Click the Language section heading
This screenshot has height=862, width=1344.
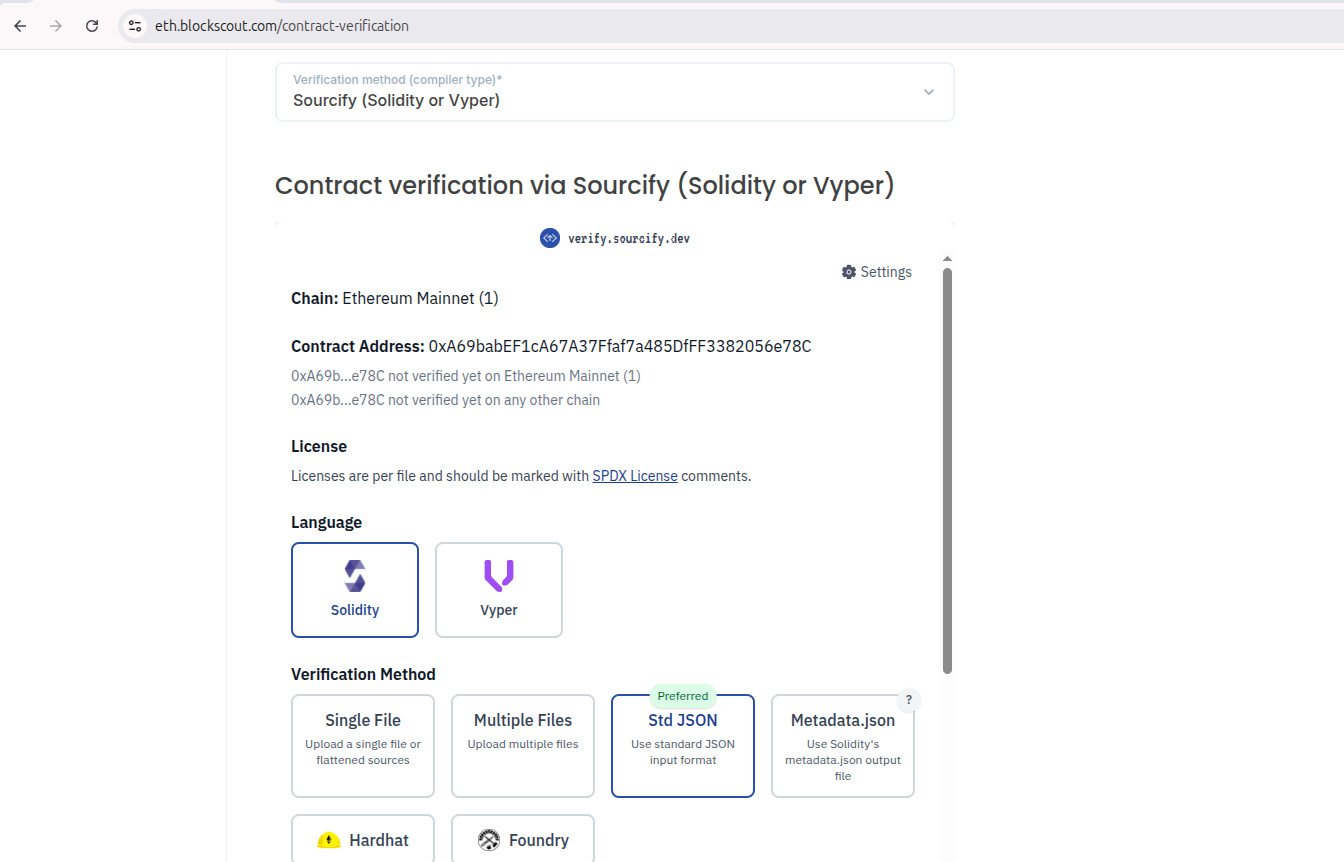[x=327, y=522]
